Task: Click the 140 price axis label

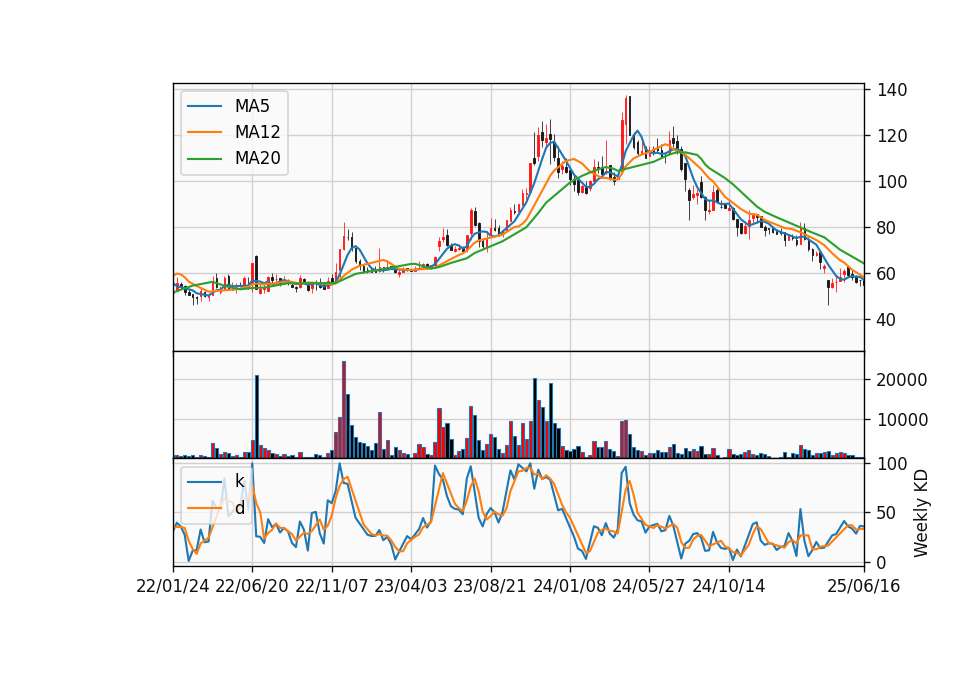Action: [x=892, y=90]
